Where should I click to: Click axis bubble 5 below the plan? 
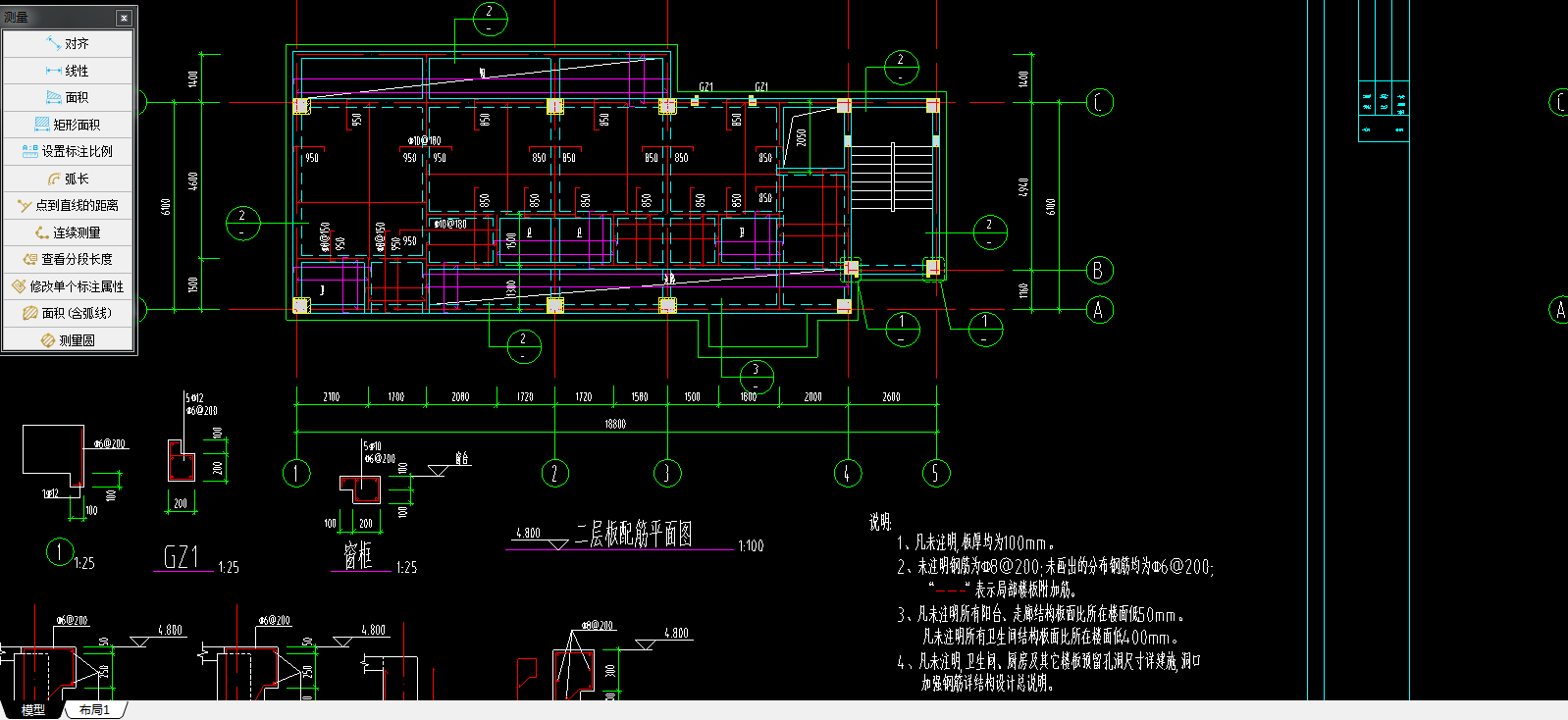(936, 474)
